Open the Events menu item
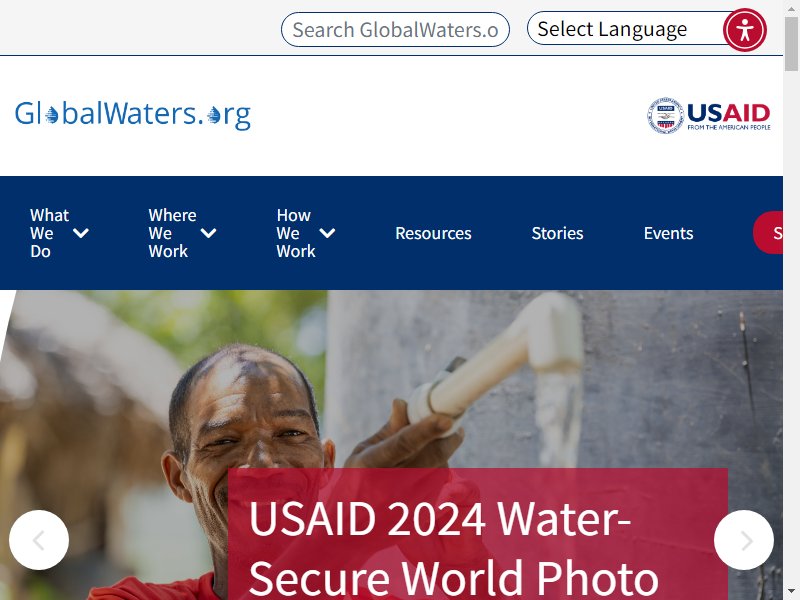This screenshot has width=800, height=600. point(668,233)
